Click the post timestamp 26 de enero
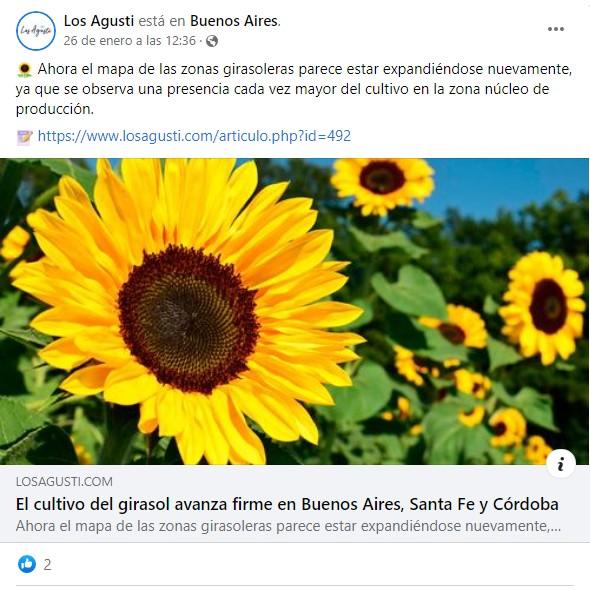The width and height of the screenshot is (590, 590). point(129,41)
